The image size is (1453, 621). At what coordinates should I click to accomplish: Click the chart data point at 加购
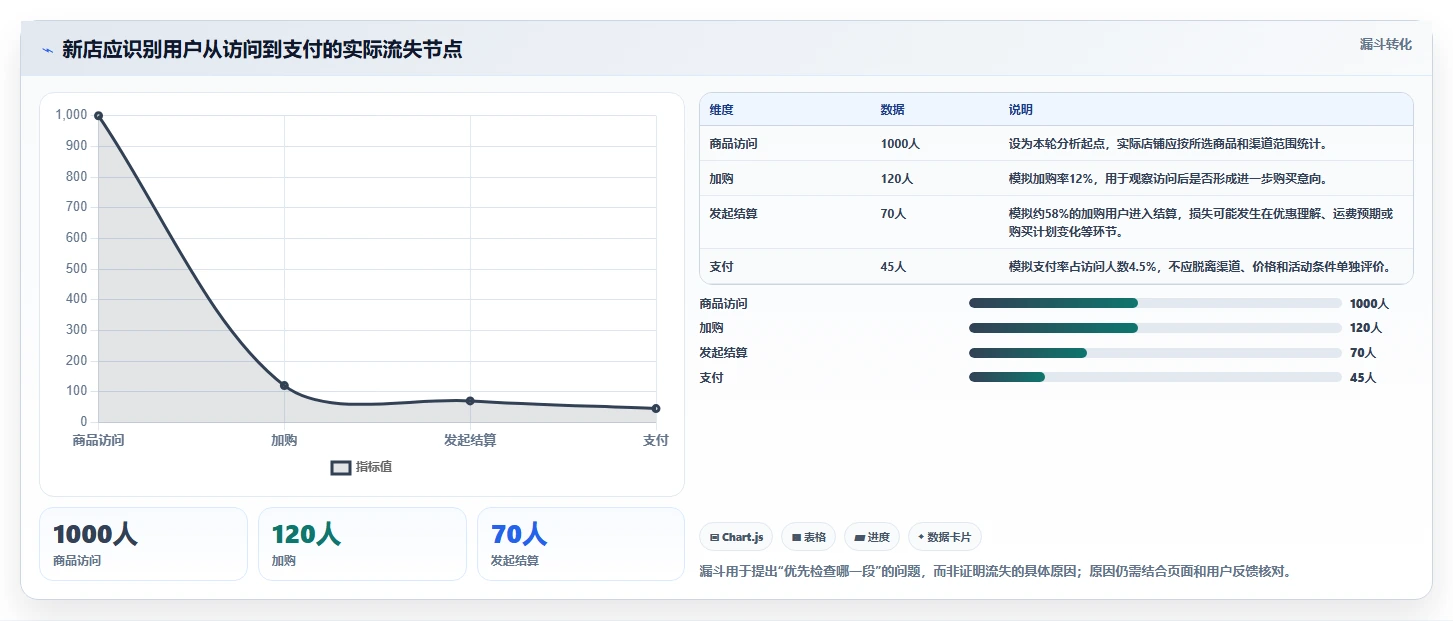(x=284, y=386)
